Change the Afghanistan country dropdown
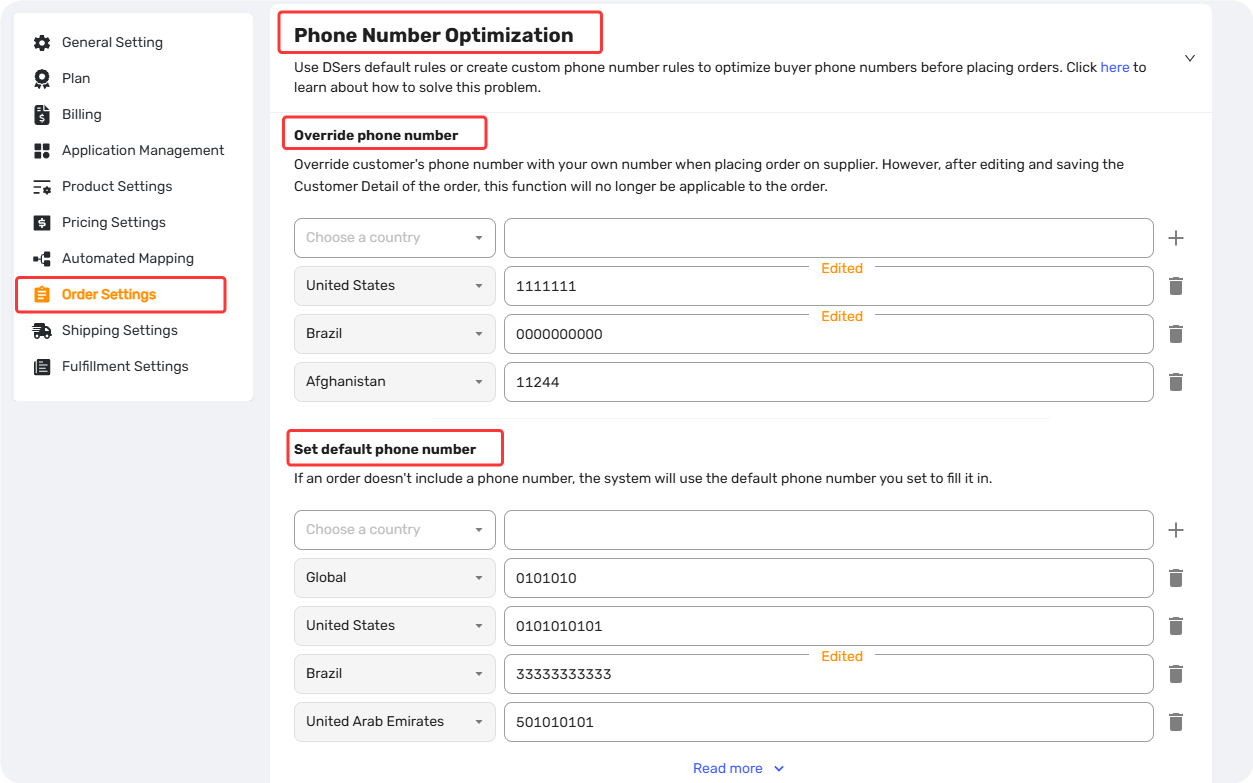 click(x=395, y=382)
